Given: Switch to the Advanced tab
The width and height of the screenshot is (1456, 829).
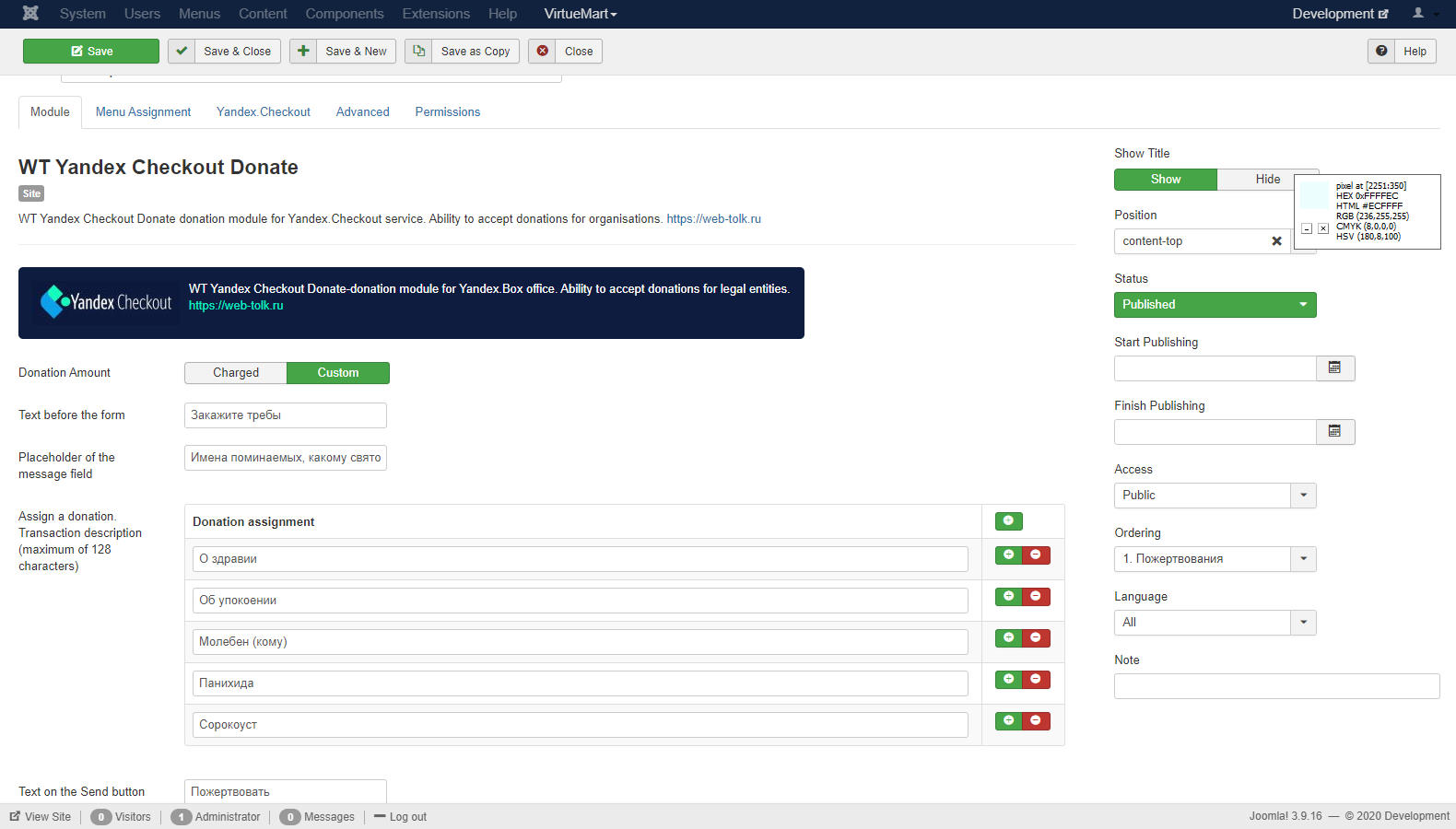Looking at the screenshot, I should point(362,112).
